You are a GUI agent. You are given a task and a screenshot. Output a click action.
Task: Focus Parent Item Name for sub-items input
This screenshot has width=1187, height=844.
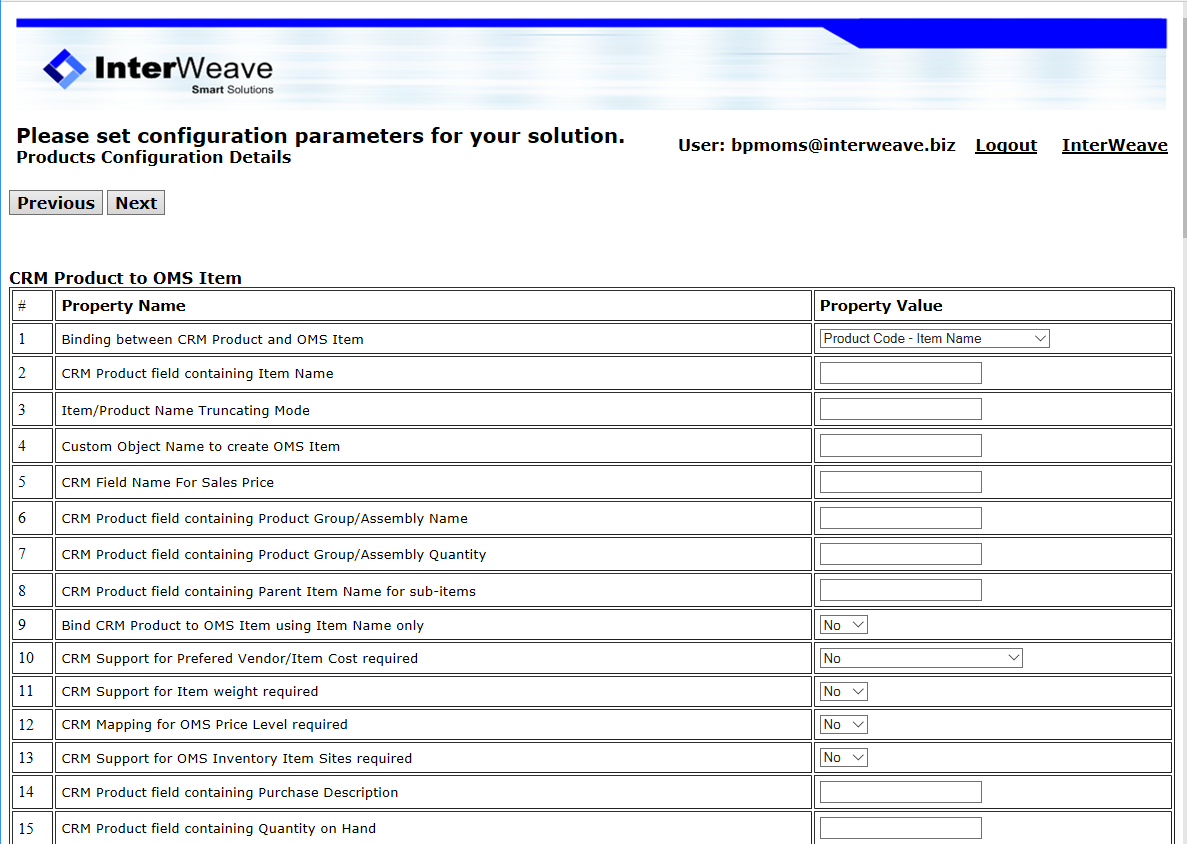(x=900, y=590)
